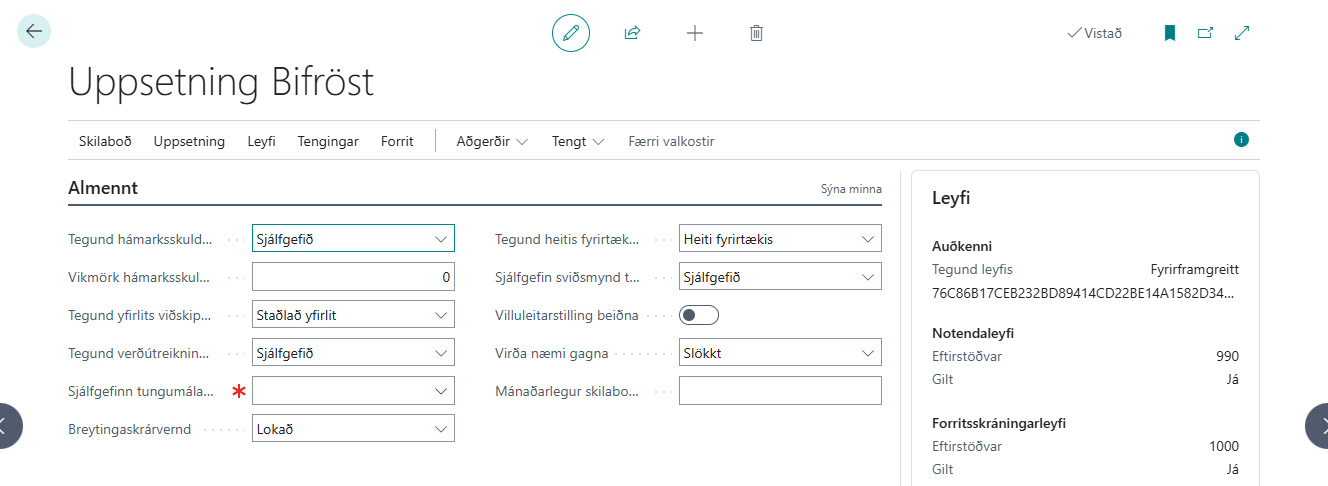Click Færri valkostir to show fewer options
This screenshot has width=1328, height=486.
[671, 141]
